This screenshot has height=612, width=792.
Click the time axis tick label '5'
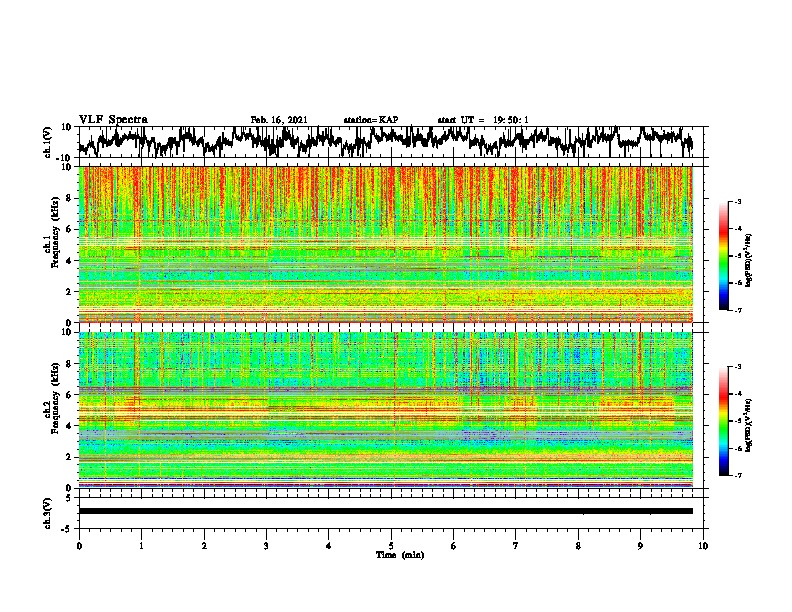pyautogui.click(x=391, y=546)
